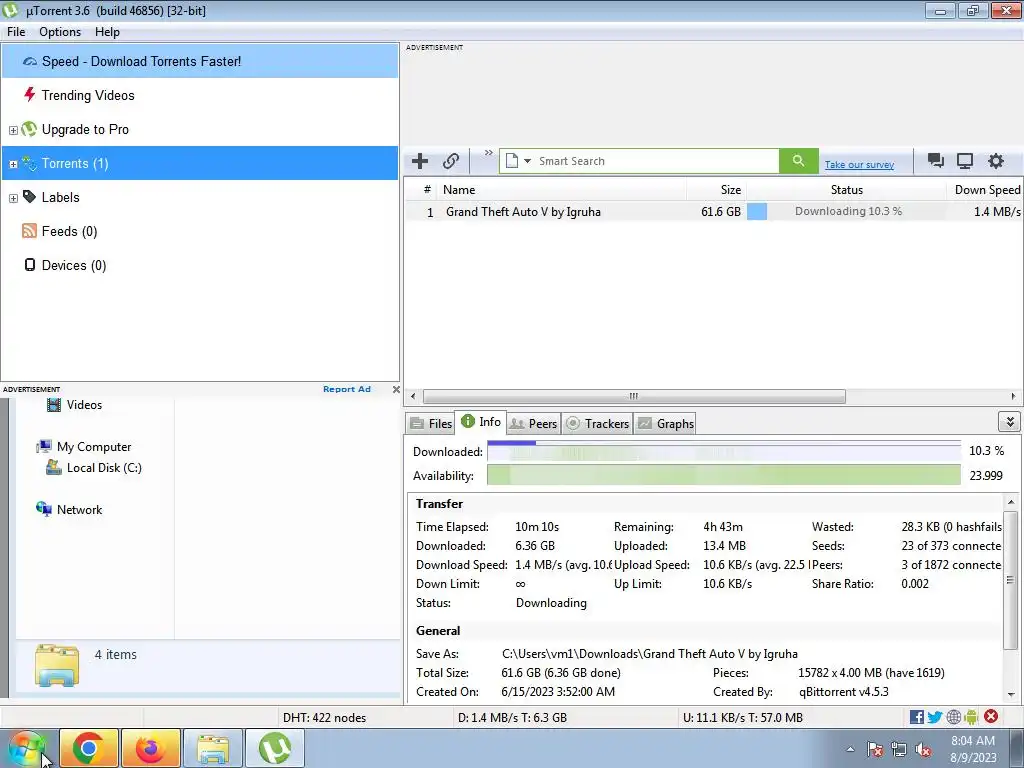Viewport: 1024px width, 768px height.
Task: Click the muted volume tray icon
Action: pyautogui.click(x=923, y=750)
